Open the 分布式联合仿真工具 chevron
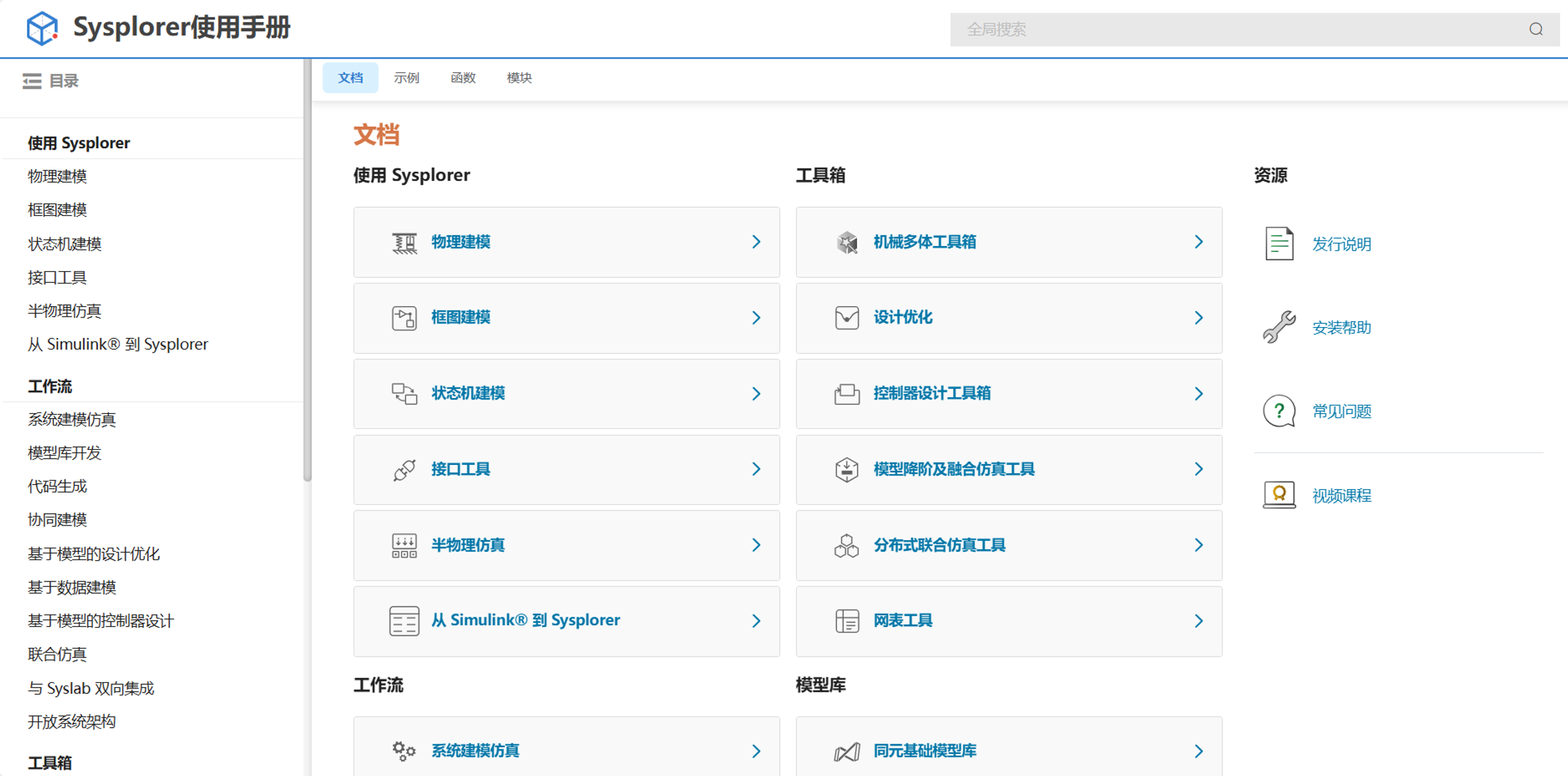Image resolution: width=1568 pixels, height=776 pixels. (1198, 545)
